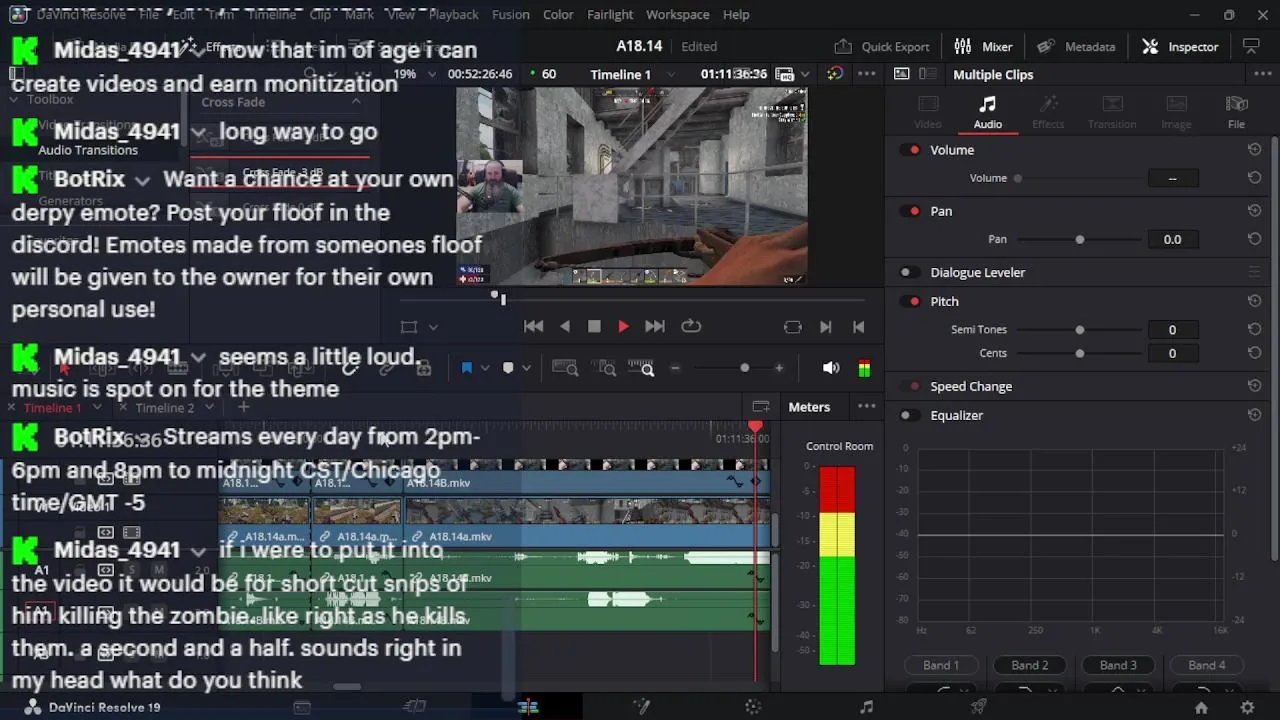Viewport: 1280px width, 720px height.
Task: Select the Band 2 button
Action: (1030, 665)
